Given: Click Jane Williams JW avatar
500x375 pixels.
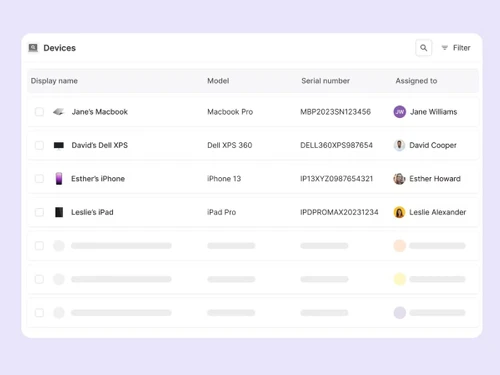Looking at the screenshot, I should (x=400, y=112).
